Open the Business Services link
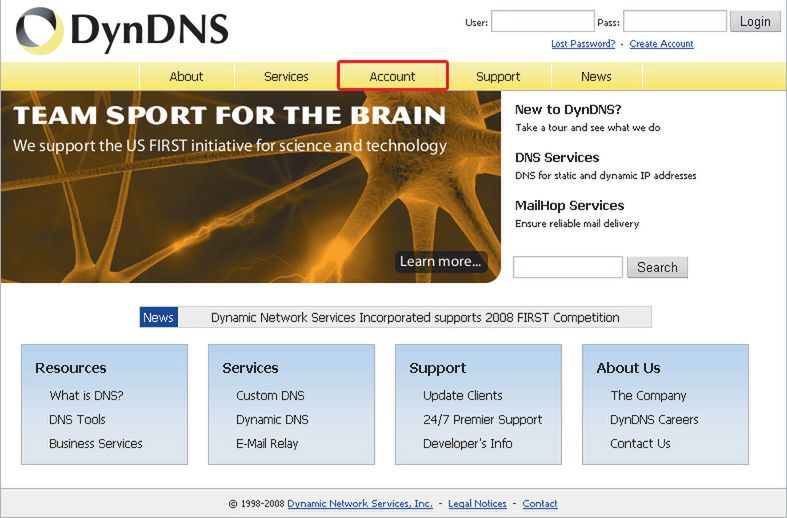The width and height of the screenshot is (787, 518). coord(96,444)
